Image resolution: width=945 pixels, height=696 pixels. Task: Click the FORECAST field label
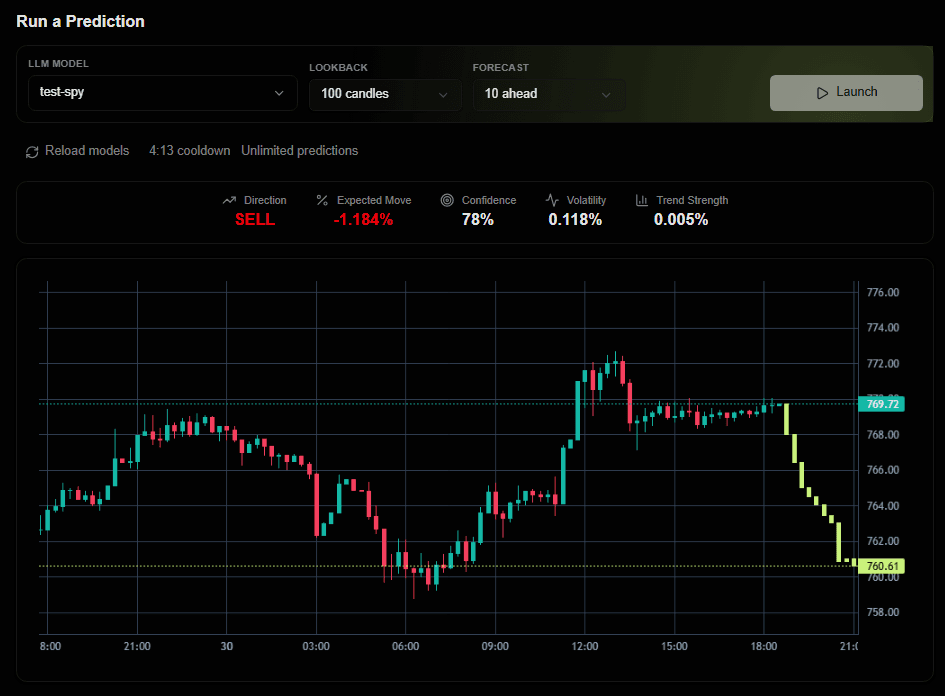[501, 67]
